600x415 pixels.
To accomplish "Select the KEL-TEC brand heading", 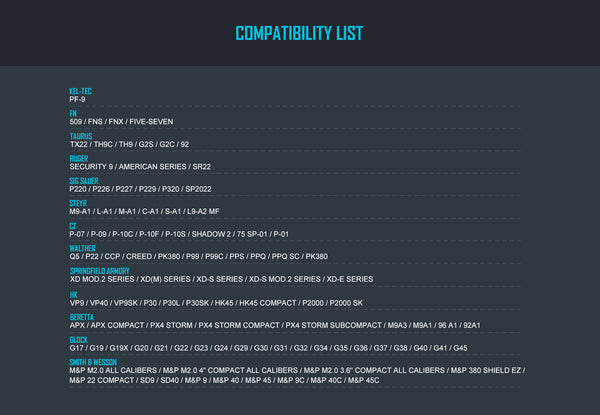I will coord(81,91).
